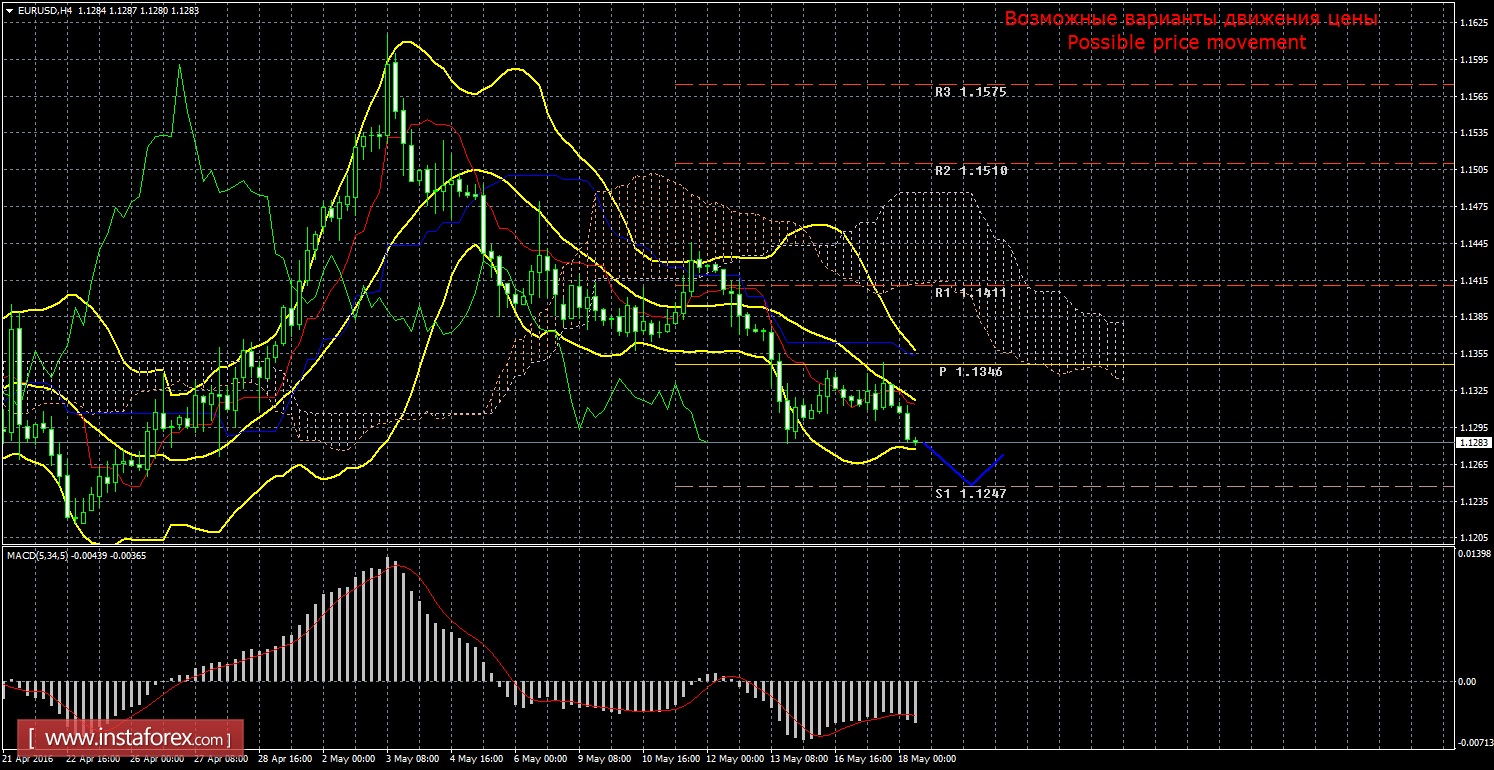
Task: Click the 1.1625 price axis label
Action: 1474,23
